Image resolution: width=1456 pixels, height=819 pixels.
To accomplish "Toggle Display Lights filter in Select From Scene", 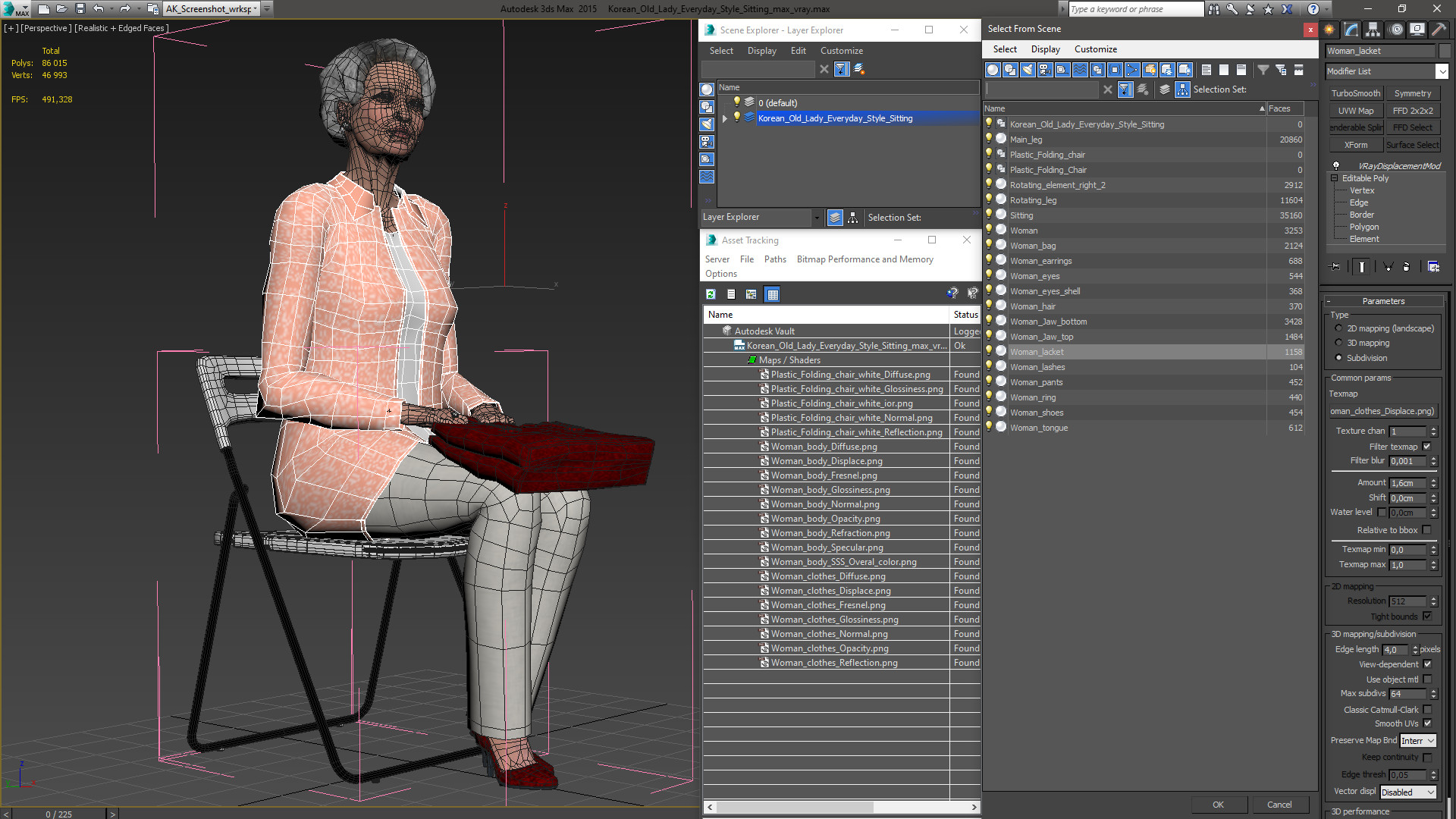I will [x=1028, y=70].
